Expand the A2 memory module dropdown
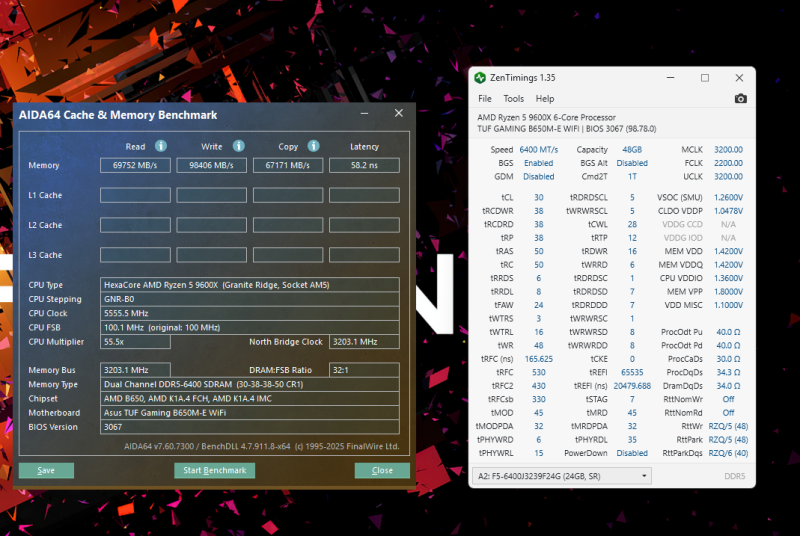This screenshot has height=536, width=800. [x=561, y=476]
